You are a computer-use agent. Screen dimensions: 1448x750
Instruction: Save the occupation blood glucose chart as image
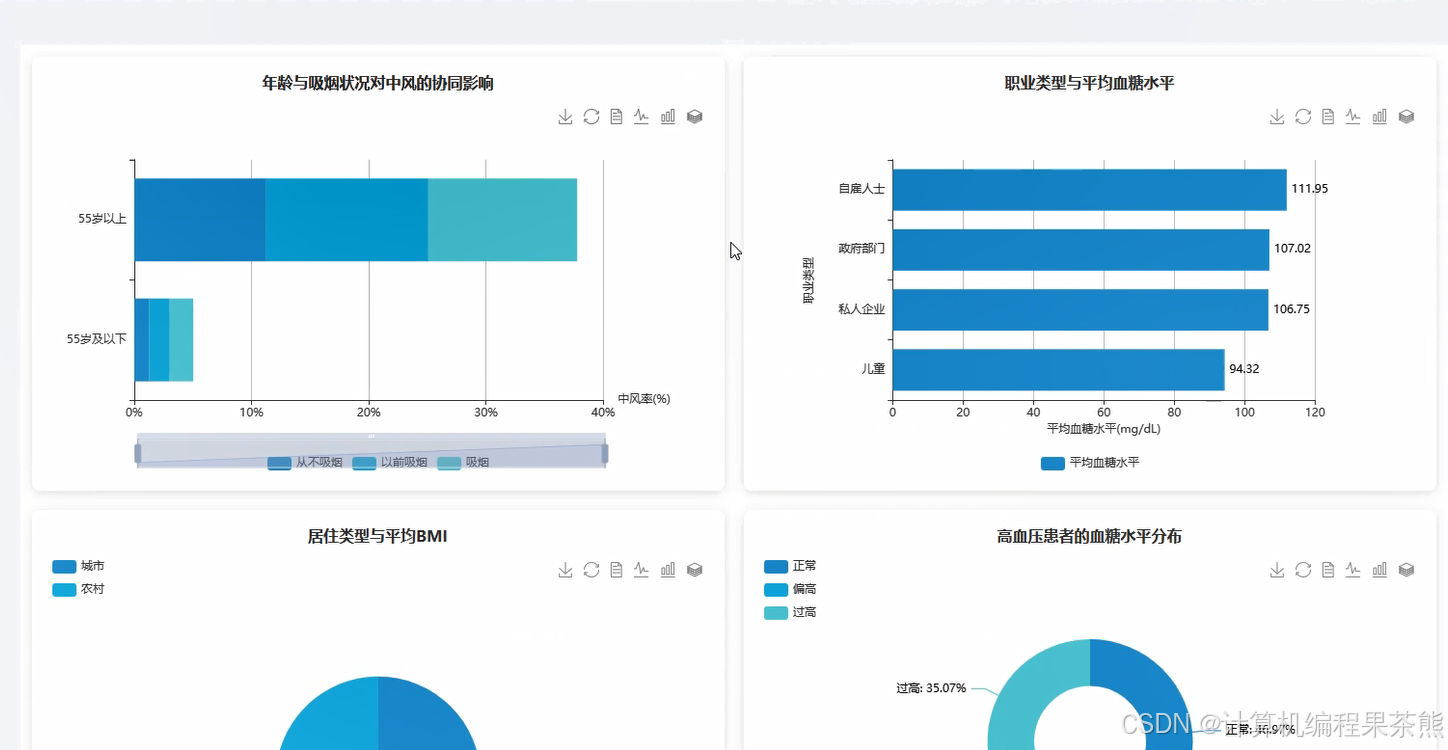point(1277,117)
